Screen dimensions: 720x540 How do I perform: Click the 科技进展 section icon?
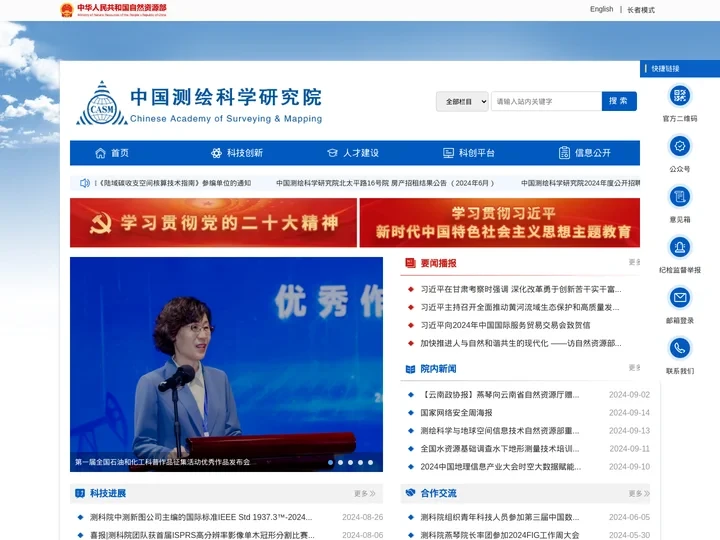click(80, 493)
